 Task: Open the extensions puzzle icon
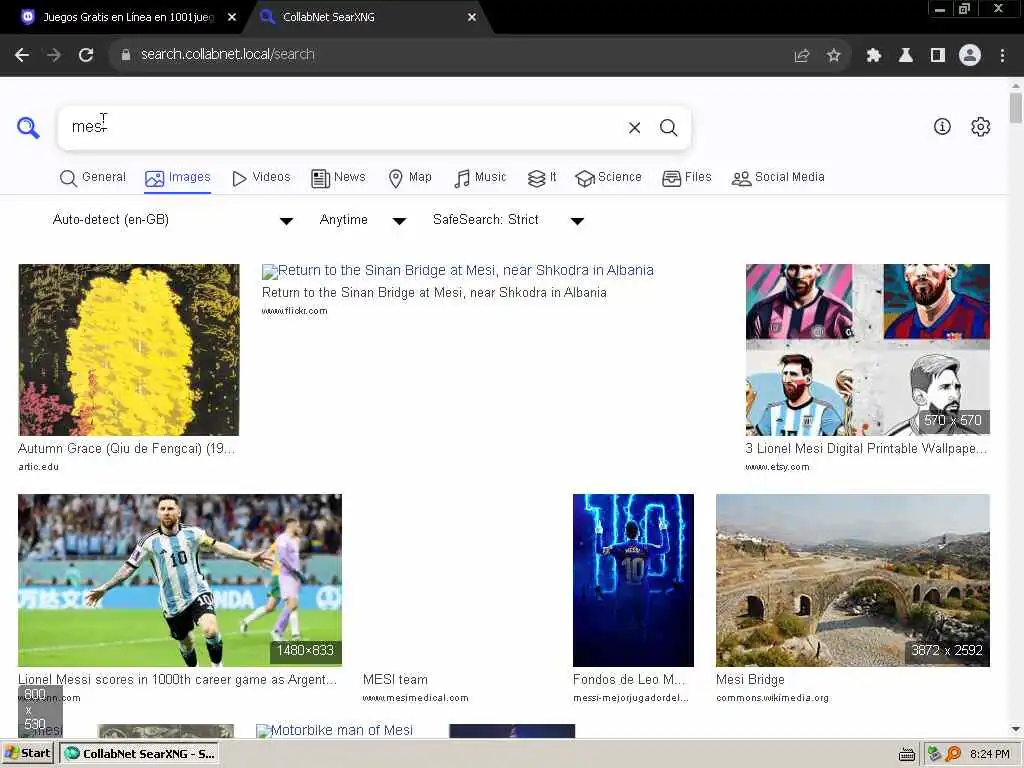pyautogui.click(x=873, y=56)
